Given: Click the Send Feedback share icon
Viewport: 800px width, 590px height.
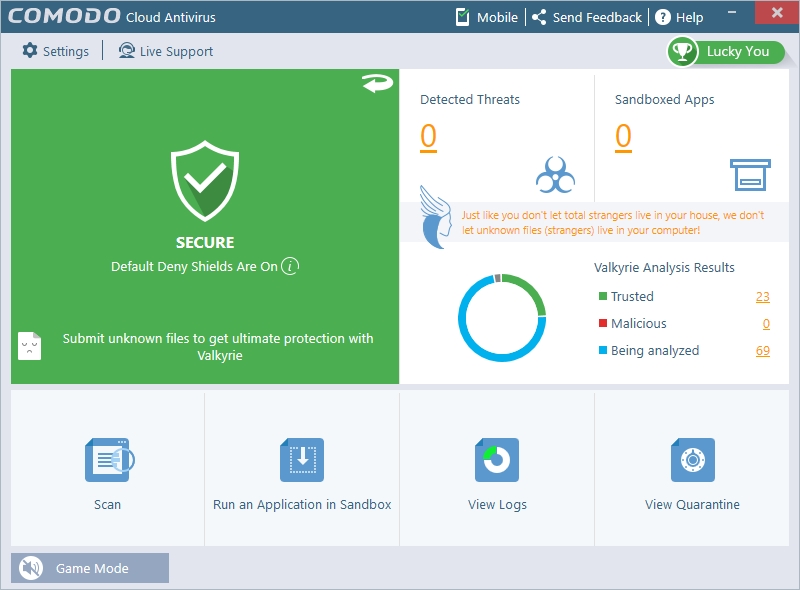Looking at the screenshot, I should (539, 17).
